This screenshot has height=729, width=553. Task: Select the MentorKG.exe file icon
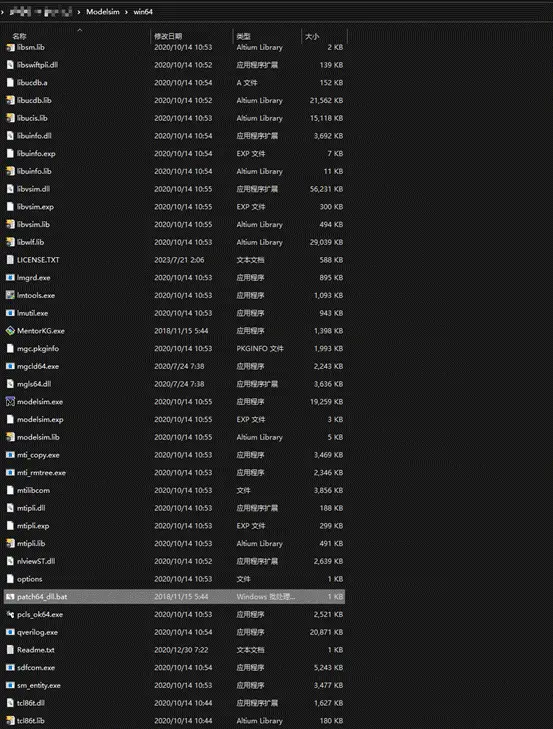tap(10, 331)
